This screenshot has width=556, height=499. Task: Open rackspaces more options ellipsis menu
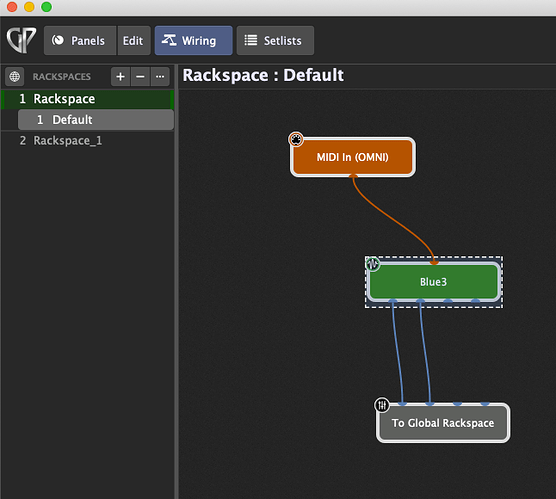(160, 76)
